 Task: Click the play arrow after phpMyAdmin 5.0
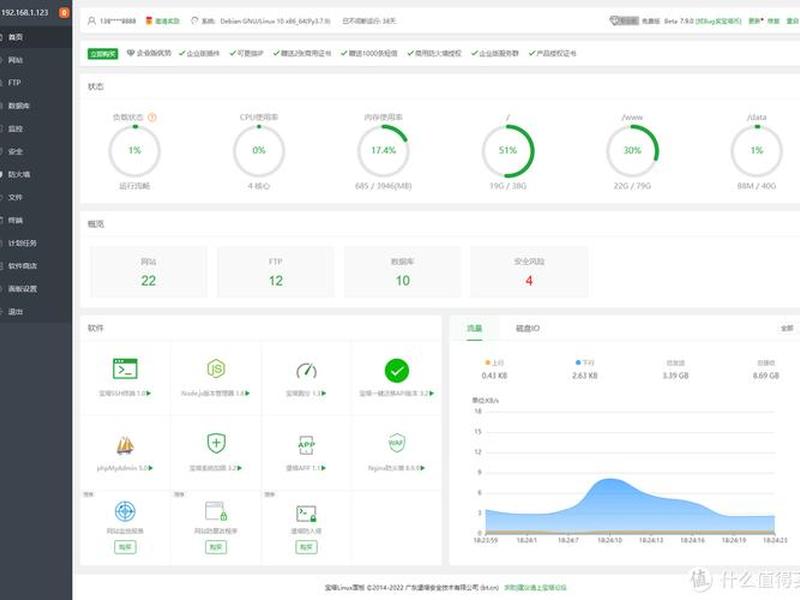coord(151,468)
